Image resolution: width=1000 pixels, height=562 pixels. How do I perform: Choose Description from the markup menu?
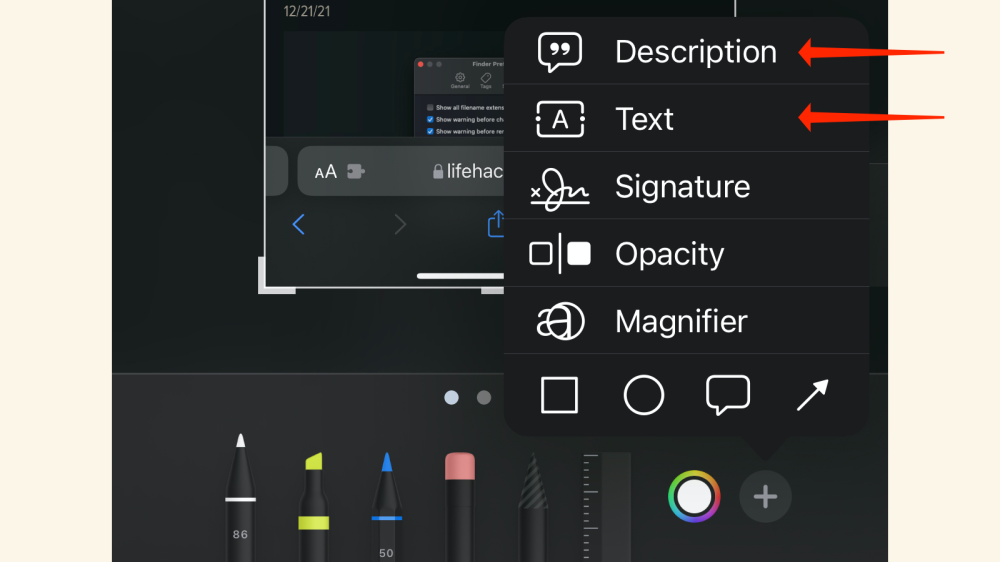695,52
